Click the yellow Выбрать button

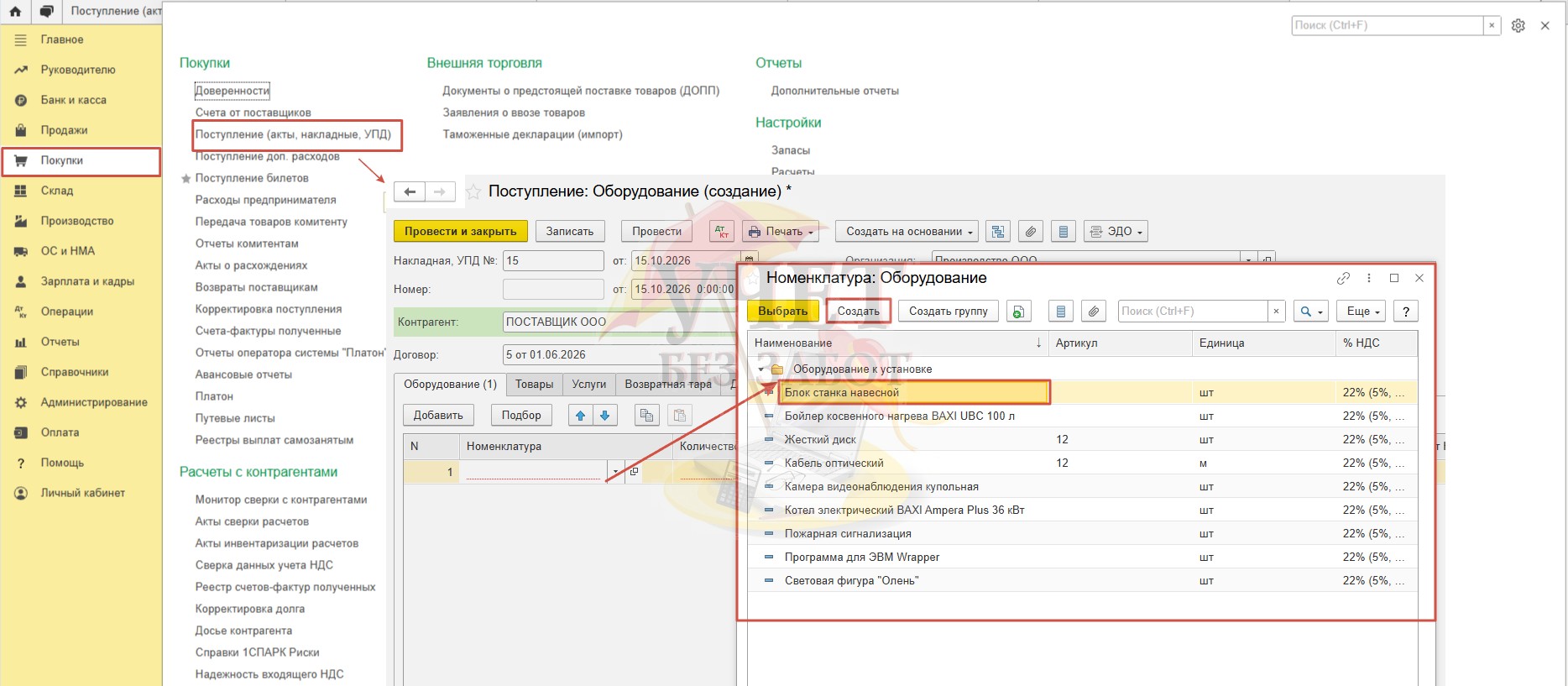[783, 312]
